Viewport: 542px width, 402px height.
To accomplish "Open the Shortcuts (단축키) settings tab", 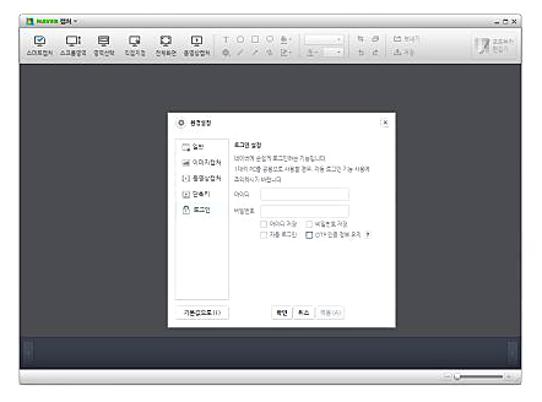I will [202, 194].
